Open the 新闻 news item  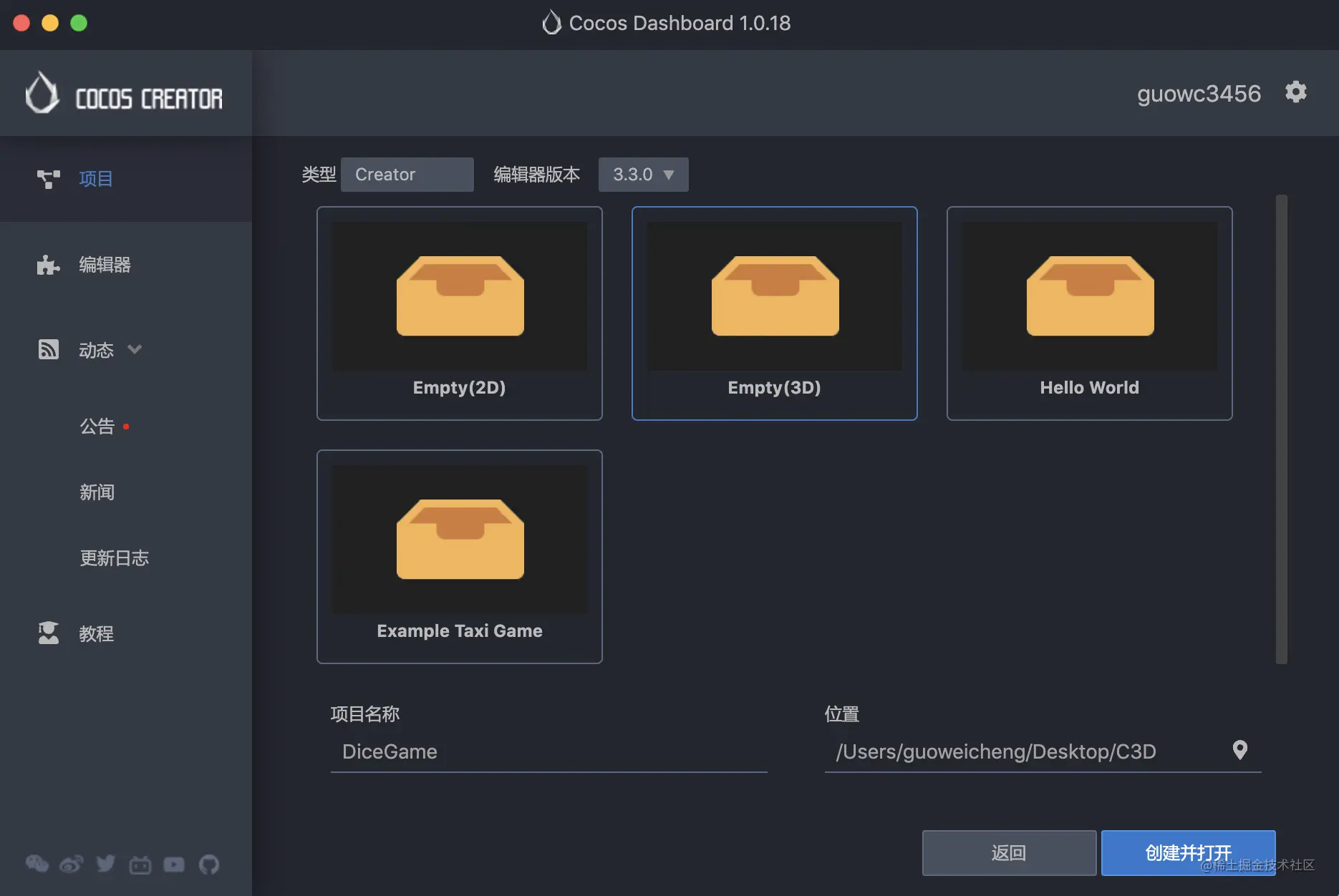97,492
